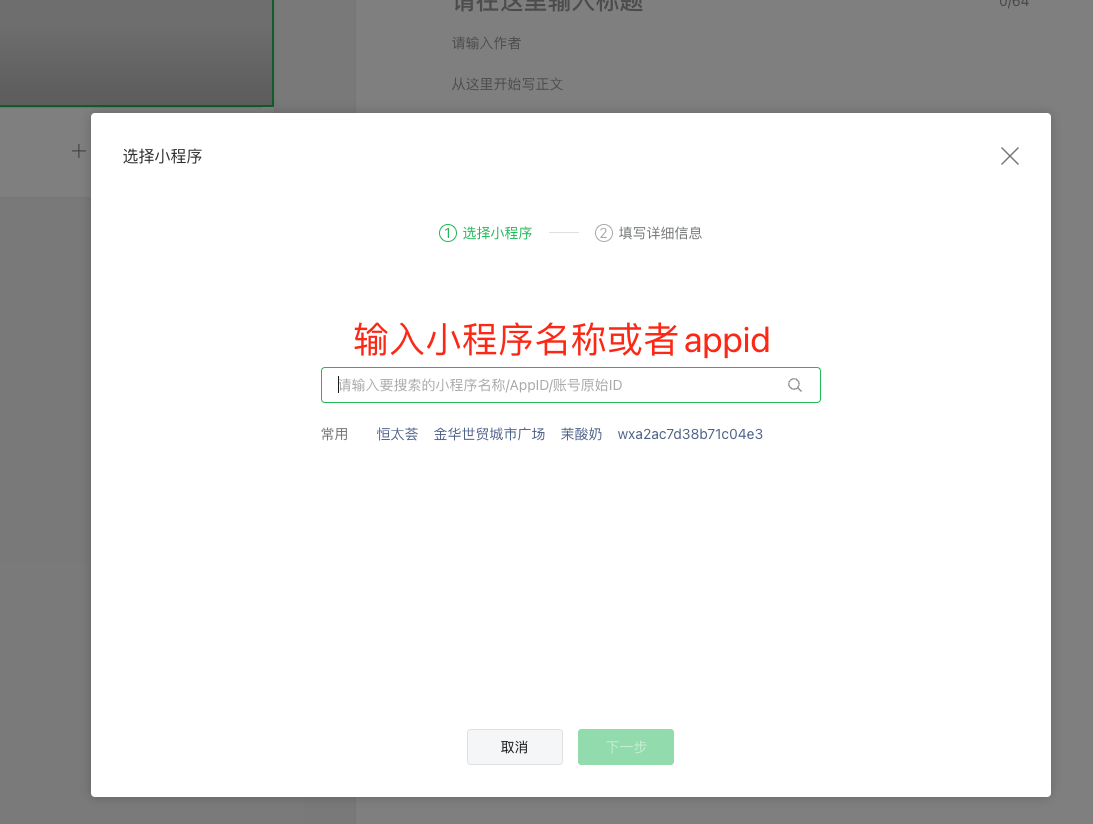Viewport: 1093px width, 824px height.
Task: Click the 常用 label beside the shortcuts
Action: 334,434
